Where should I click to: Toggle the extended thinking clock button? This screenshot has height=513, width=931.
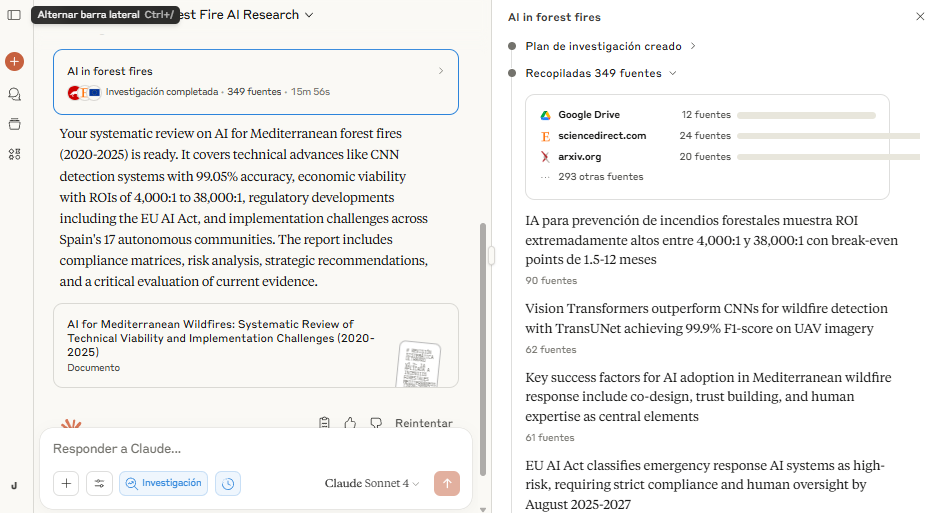pyautogui.click(x=228, y=483)
